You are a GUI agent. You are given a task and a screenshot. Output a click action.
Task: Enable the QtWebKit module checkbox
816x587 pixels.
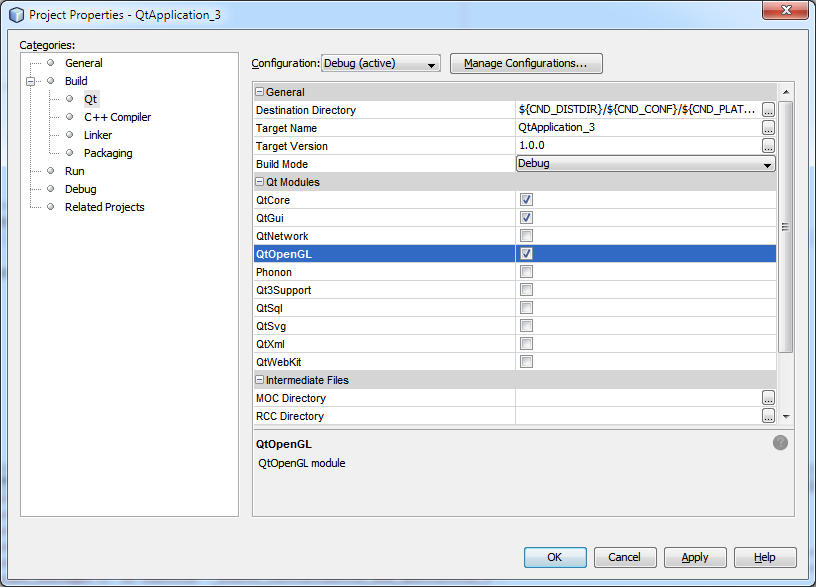(x=526, y=362)
